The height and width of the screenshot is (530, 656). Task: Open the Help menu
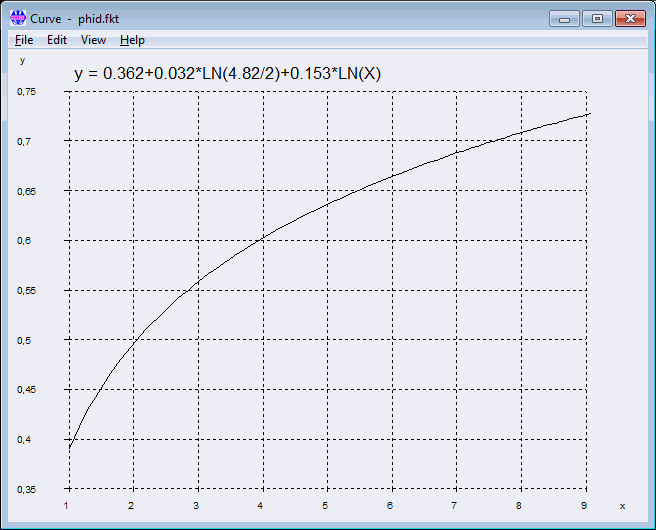132,40
